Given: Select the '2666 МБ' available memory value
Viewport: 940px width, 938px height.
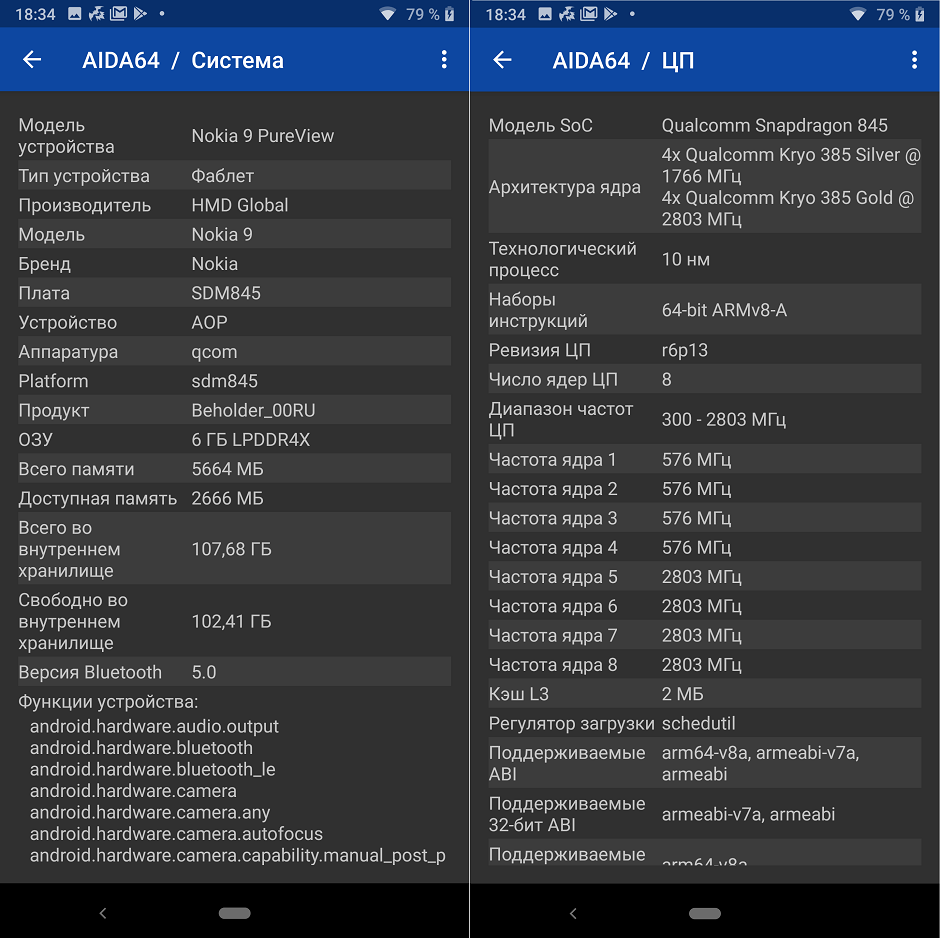Looking at the screenshot, I should point(227,499).
